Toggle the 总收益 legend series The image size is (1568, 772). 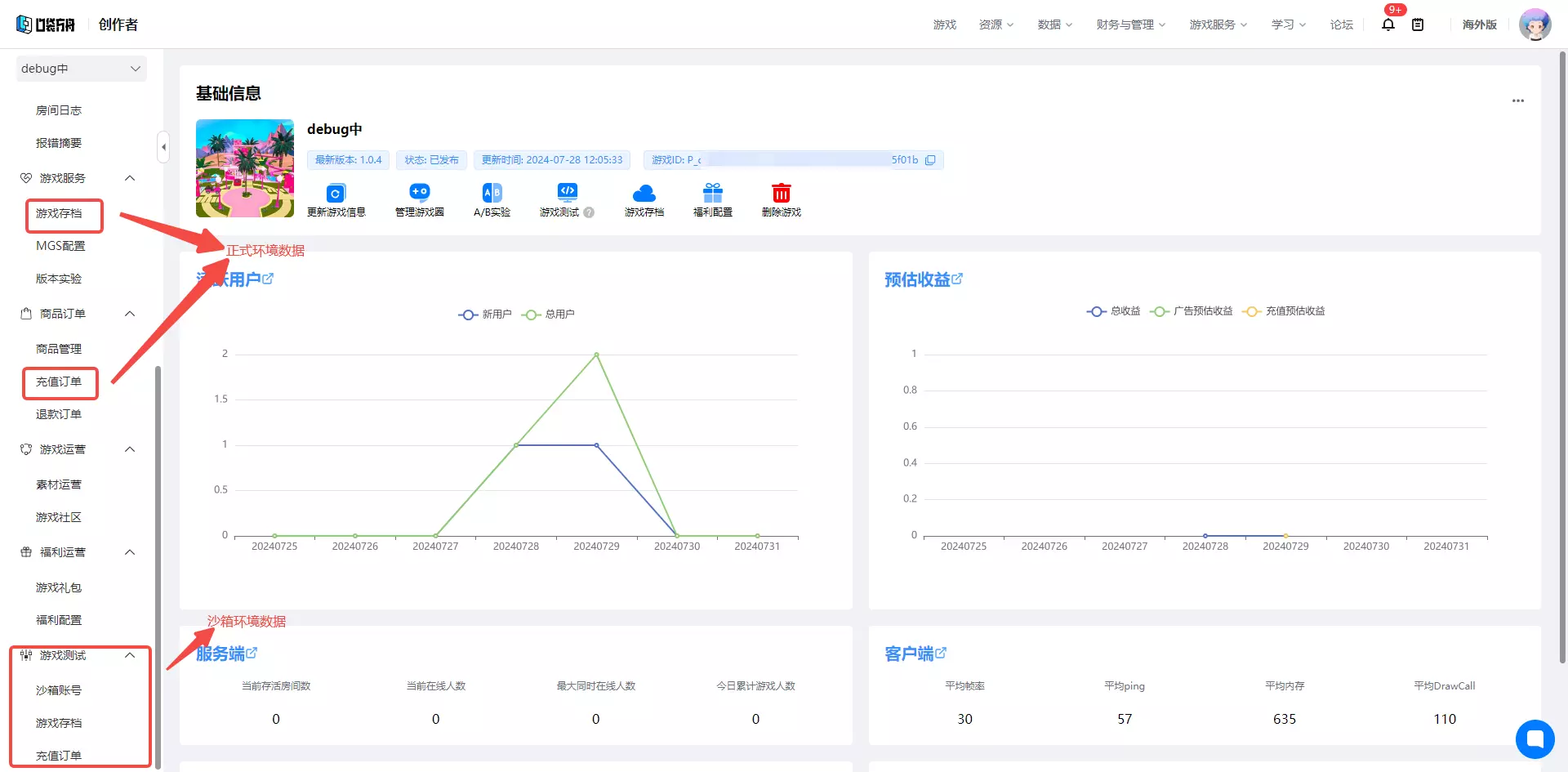1113,311
